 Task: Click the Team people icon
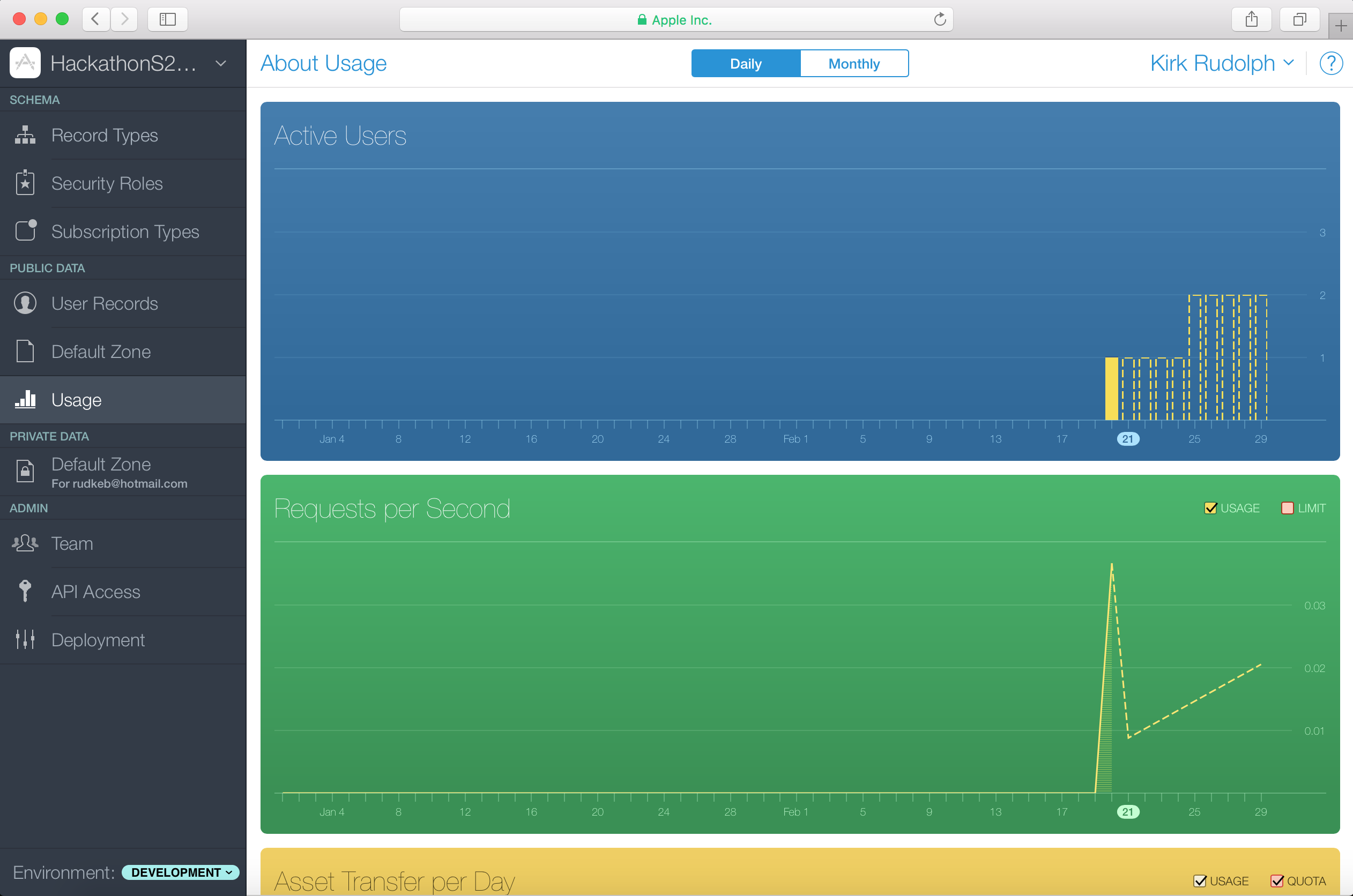25,543
